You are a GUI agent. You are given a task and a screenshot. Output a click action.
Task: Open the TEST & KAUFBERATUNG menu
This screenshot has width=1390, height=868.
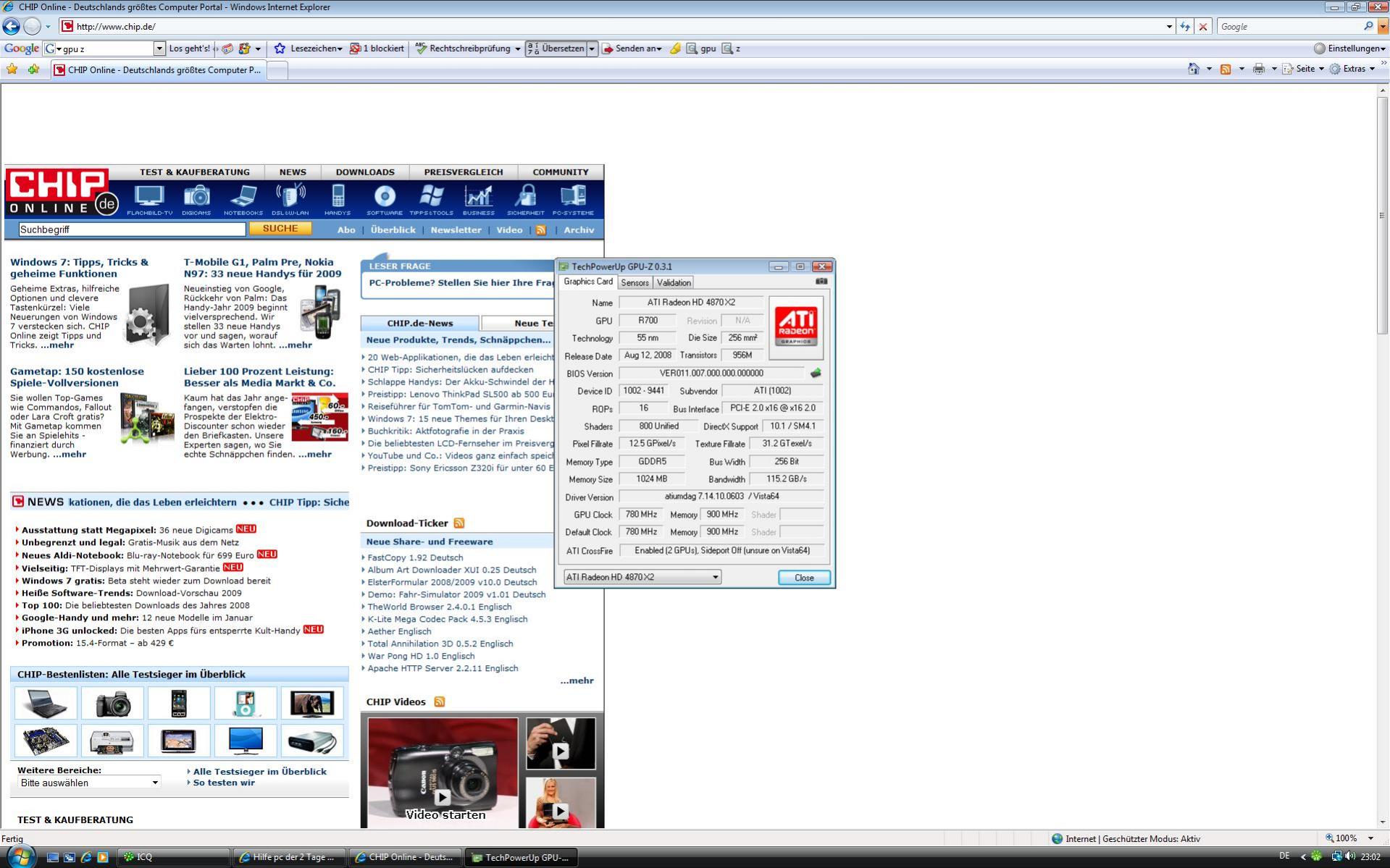[x=194, y=172]
